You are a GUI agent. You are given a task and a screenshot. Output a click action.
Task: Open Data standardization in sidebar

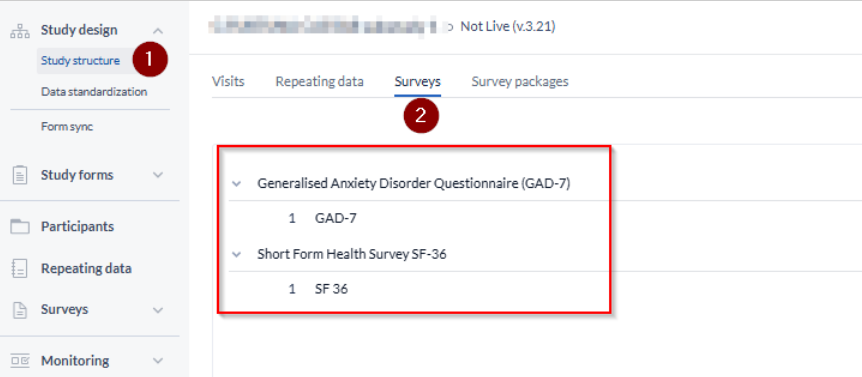(x=94, y=92)
